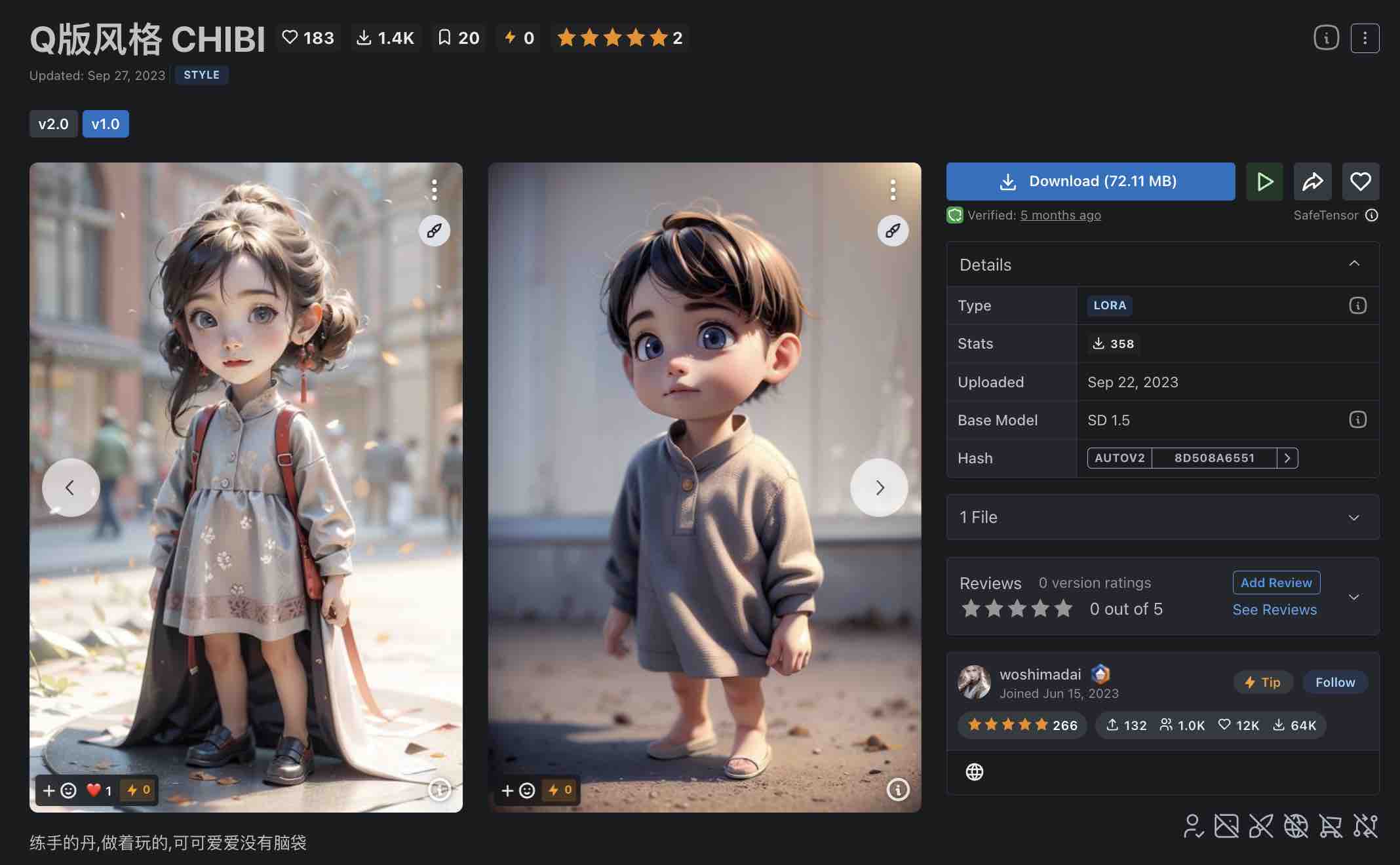Select the v1.0 version tab
Screen dimensions: 1400x865
[x=106, y=124]
